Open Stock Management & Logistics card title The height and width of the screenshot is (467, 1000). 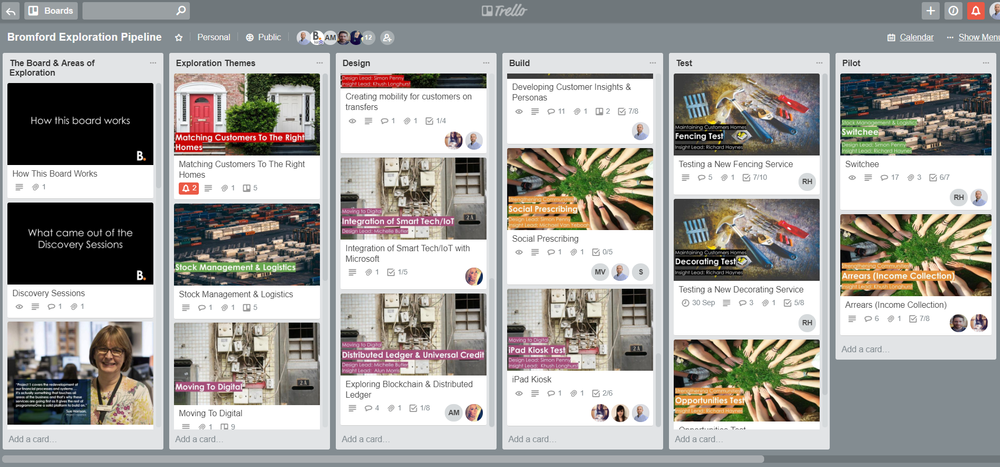(x=236, y=294)
